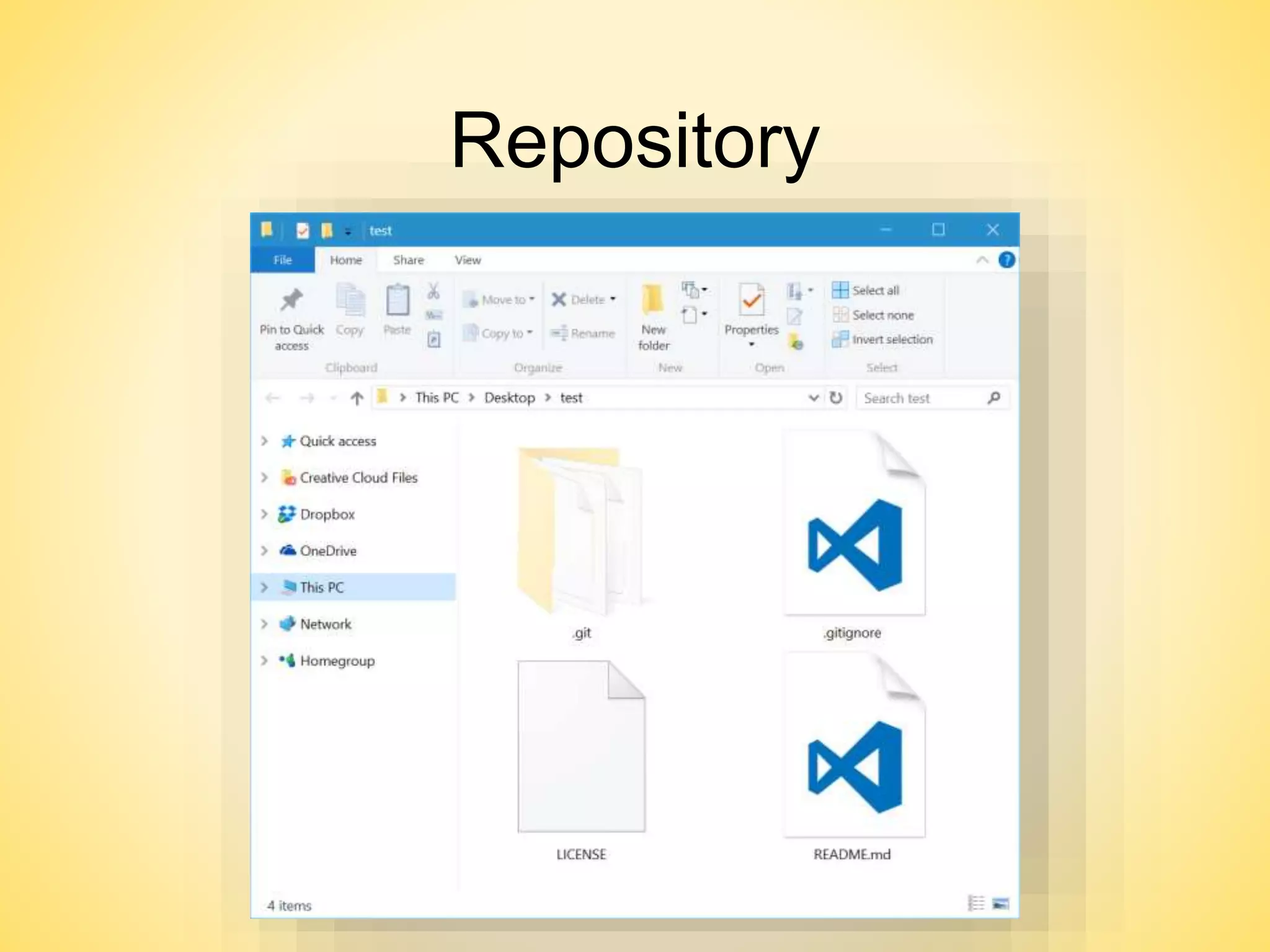Image resolution: width=1270 pixels, height=952 pixels.
Task: Click Select all in ribbon
Action: [866, 290]
